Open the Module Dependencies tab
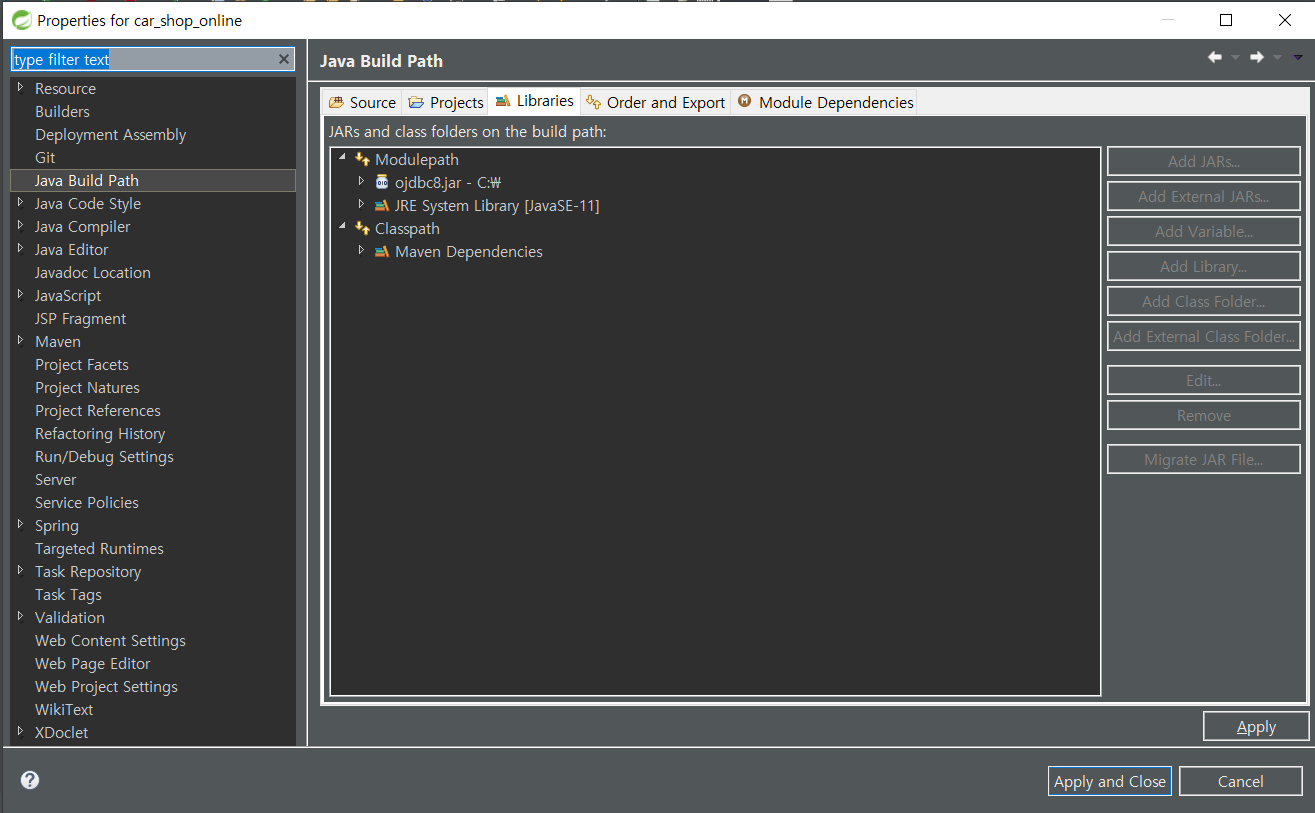This screenshot has height=813, width=1315. click(x=825, y=102)
